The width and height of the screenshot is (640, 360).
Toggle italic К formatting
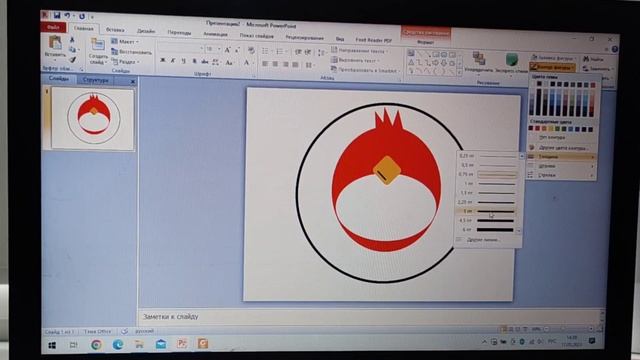click(173, 61)
